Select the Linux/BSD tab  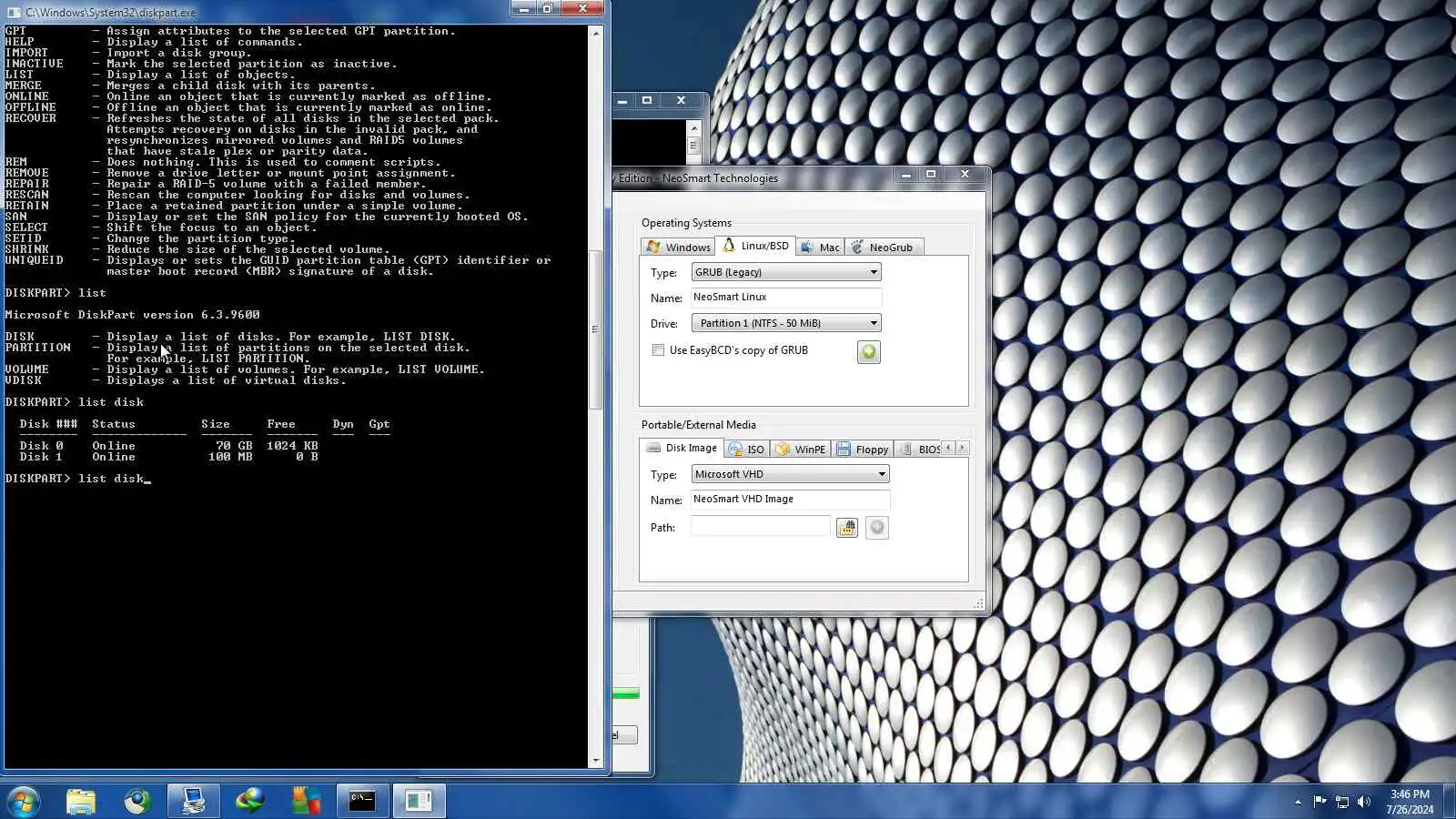(756, 246)
